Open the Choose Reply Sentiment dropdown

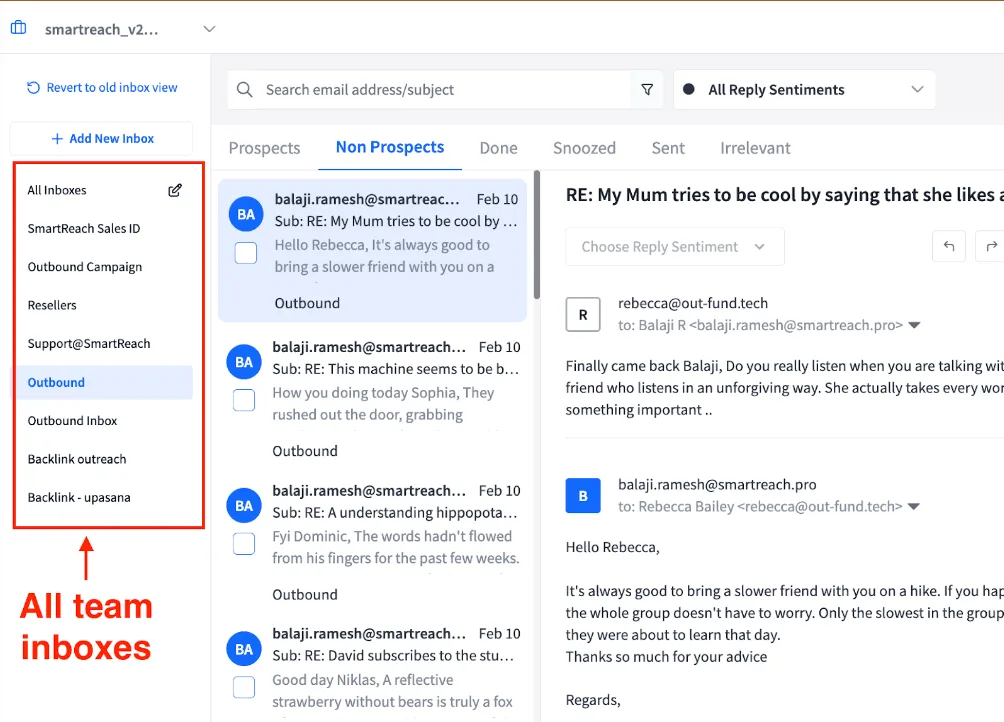tap(674, 246)
